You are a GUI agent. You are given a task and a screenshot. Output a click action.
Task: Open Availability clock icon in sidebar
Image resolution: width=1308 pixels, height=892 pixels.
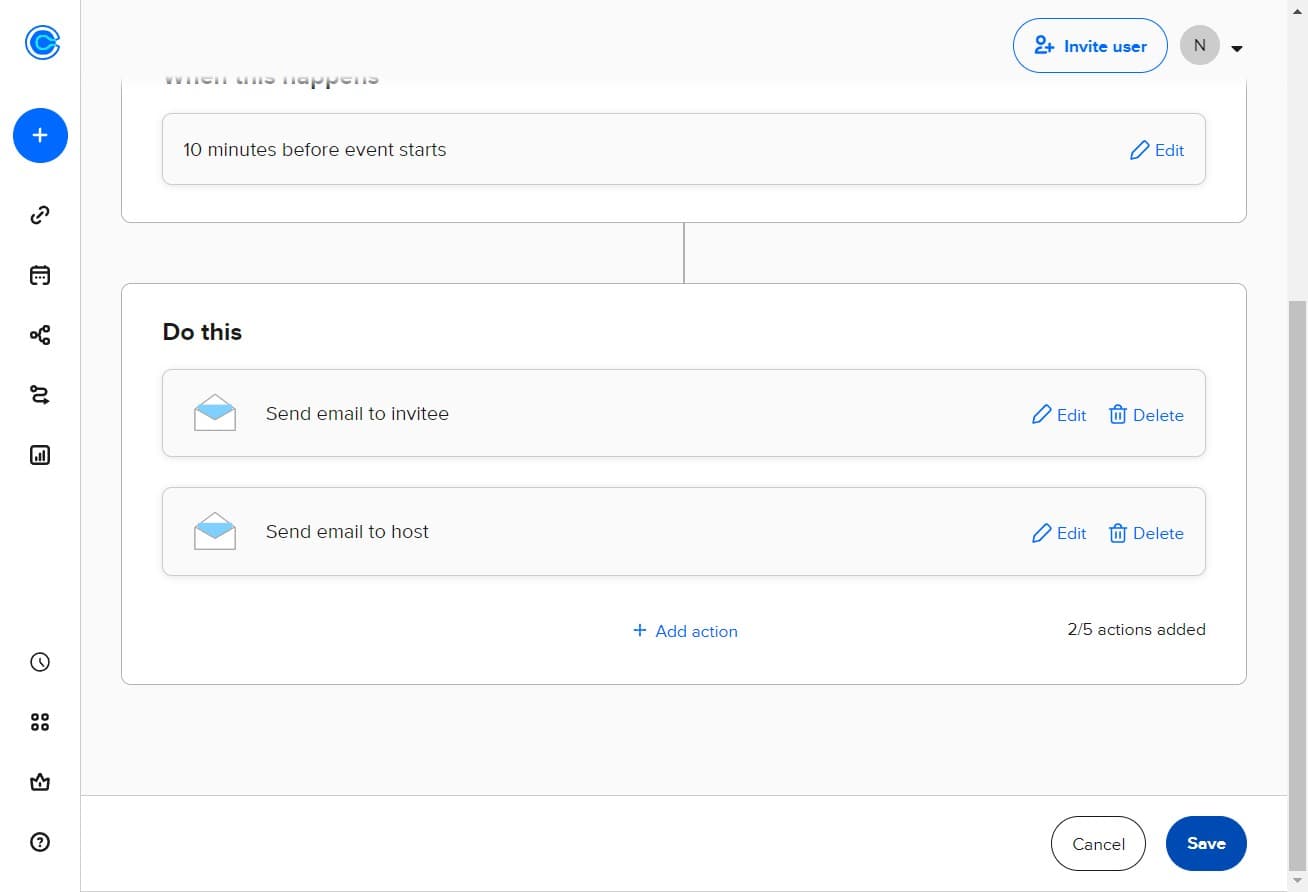coord(40,662)
